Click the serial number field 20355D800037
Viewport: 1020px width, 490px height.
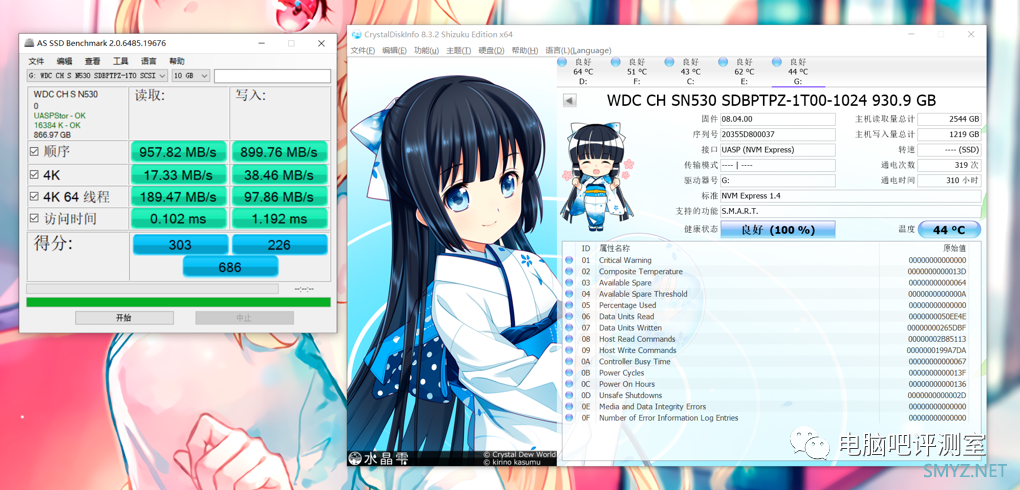(778, 134)
